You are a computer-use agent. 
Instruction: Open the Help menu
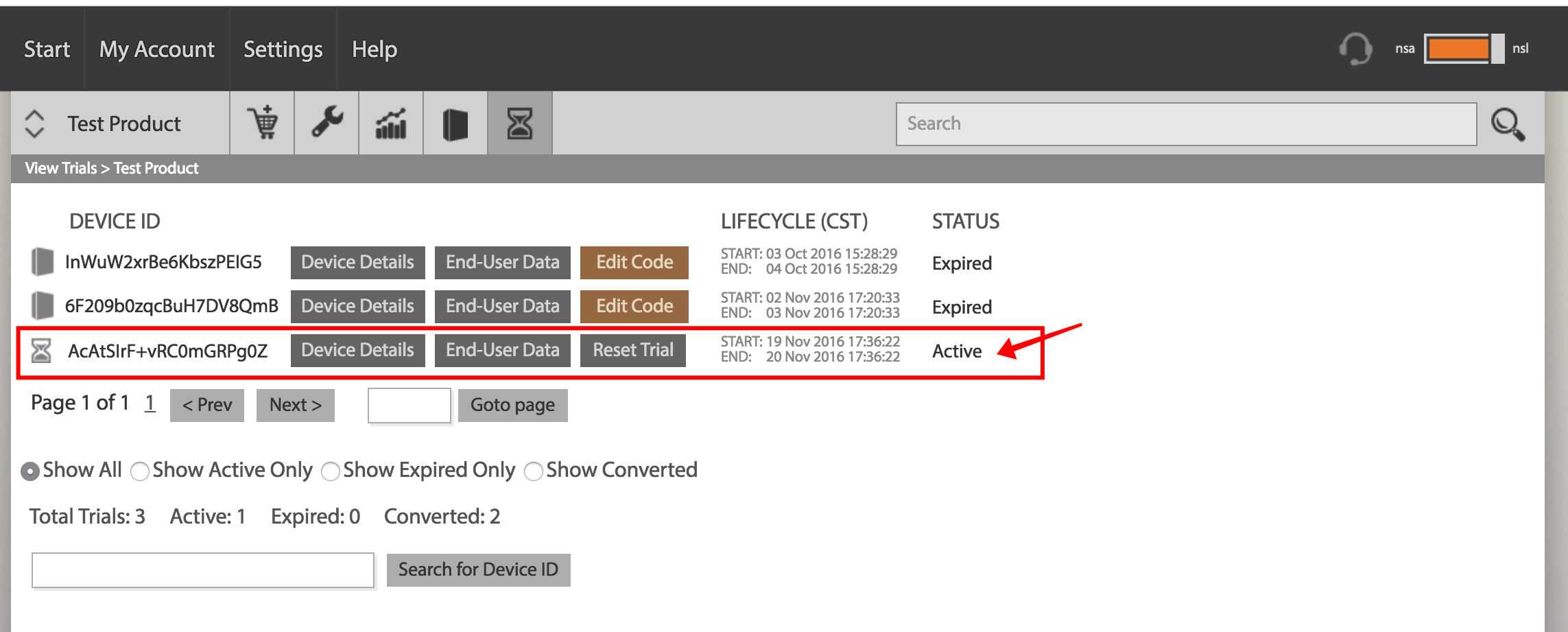[x=375, y=49]
